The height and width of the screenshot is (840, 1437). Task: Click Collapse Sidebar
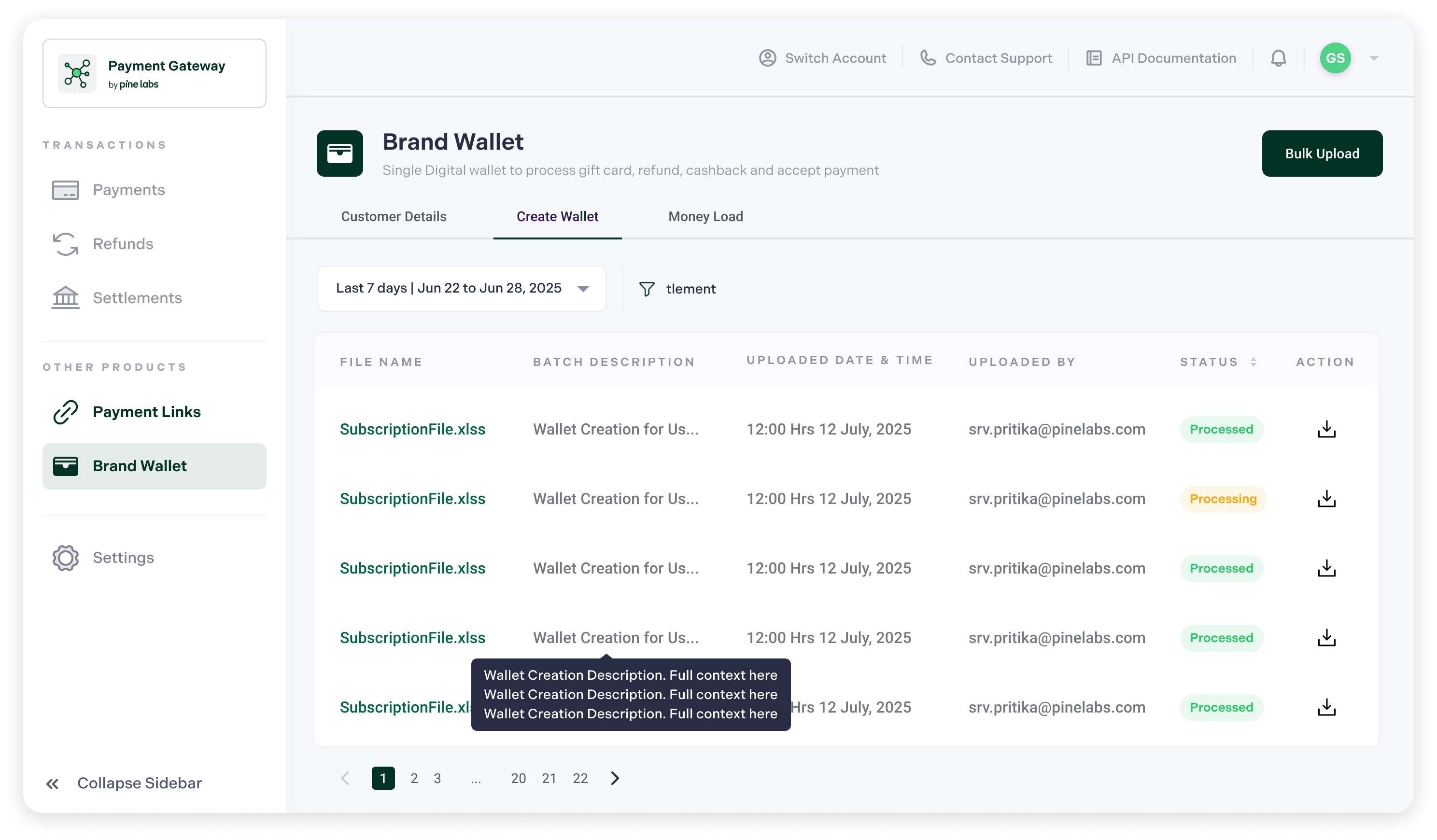139,784
